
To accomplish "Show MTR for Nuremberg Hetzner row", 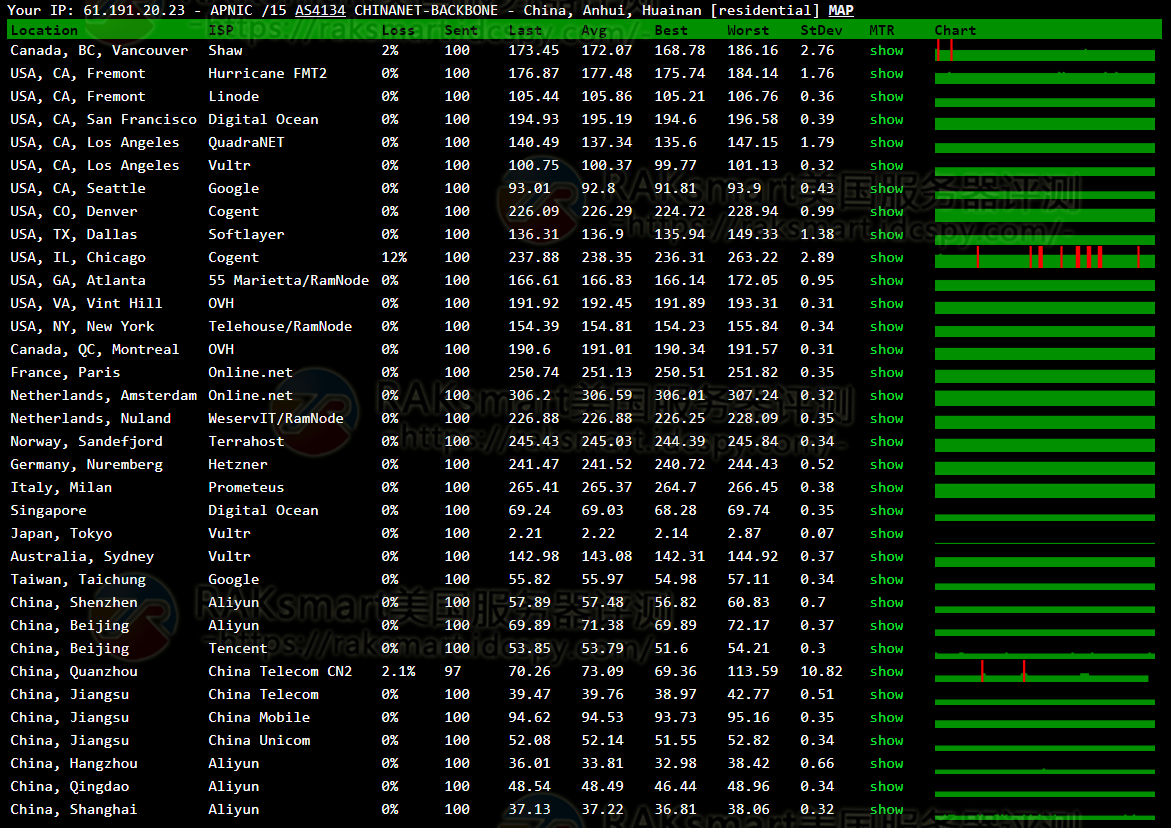I will point(886,464).
